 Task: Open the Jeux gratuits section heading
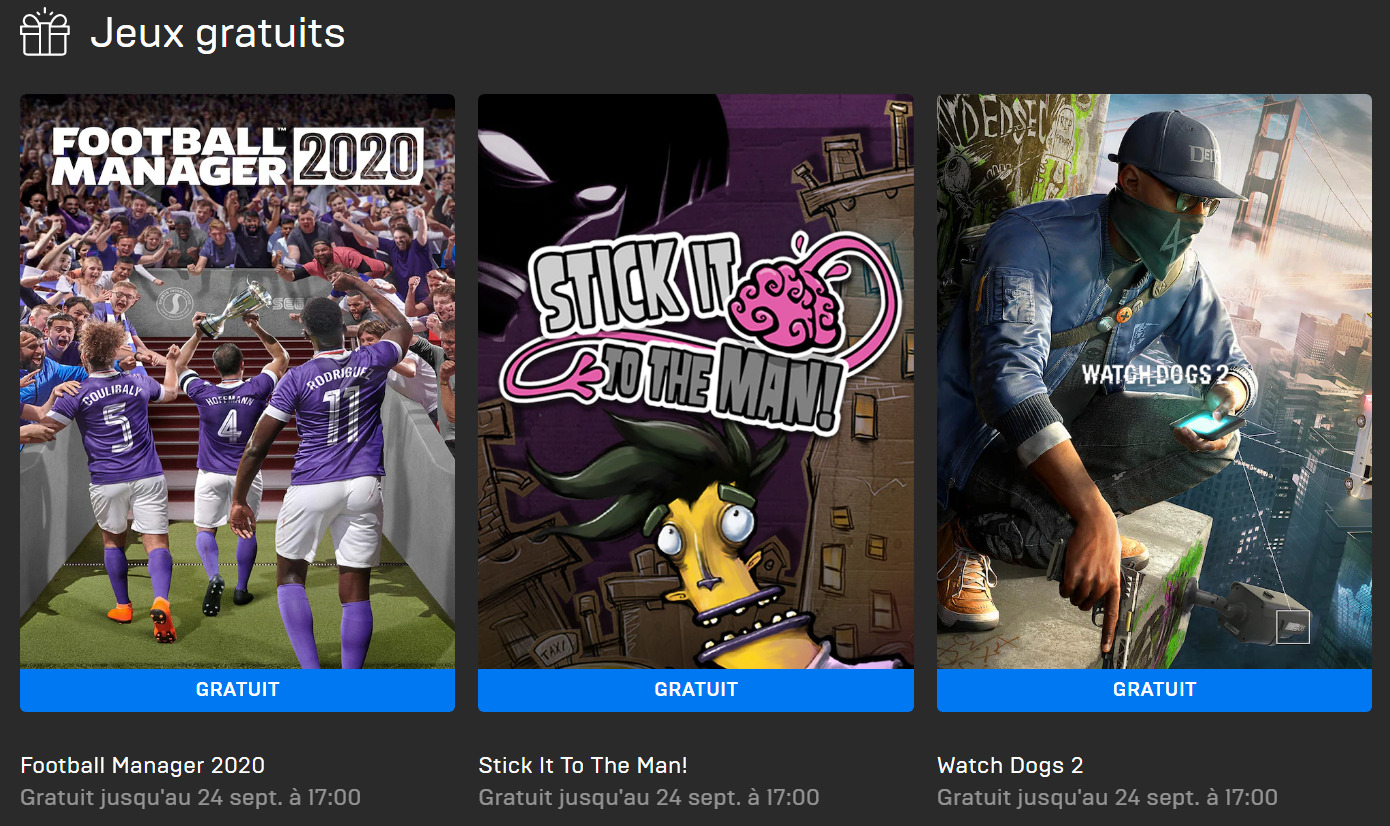click(217, 34)
